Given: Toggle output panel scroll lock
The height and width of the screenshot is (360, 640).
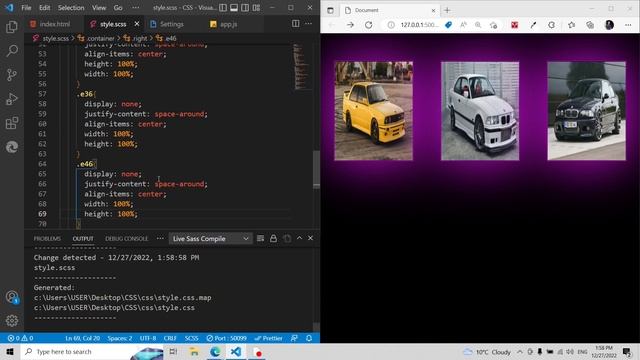Looking at the screenshot, I should (x=273, y=238).
